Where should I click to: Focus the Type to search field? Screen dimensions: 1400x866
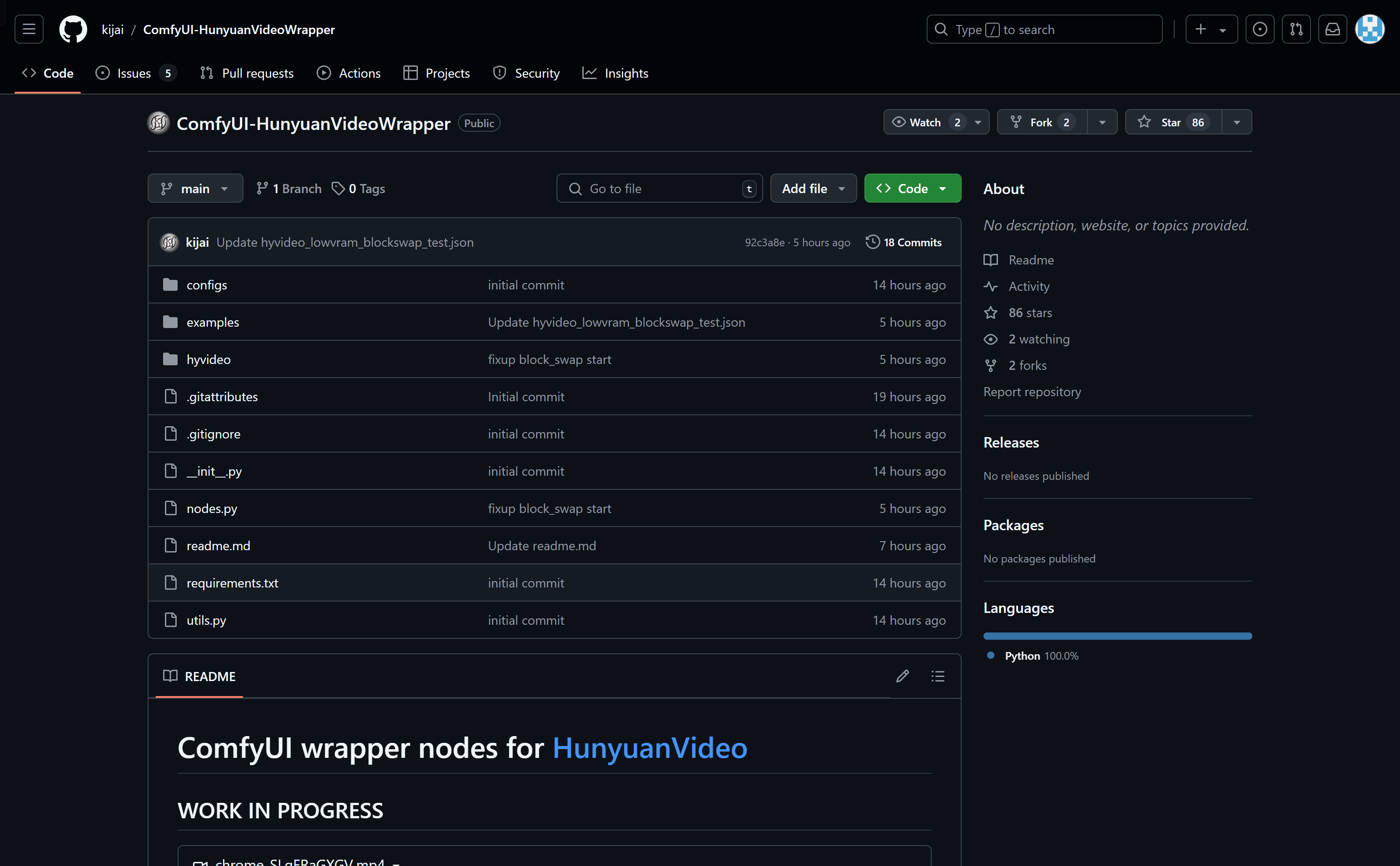1044,29
